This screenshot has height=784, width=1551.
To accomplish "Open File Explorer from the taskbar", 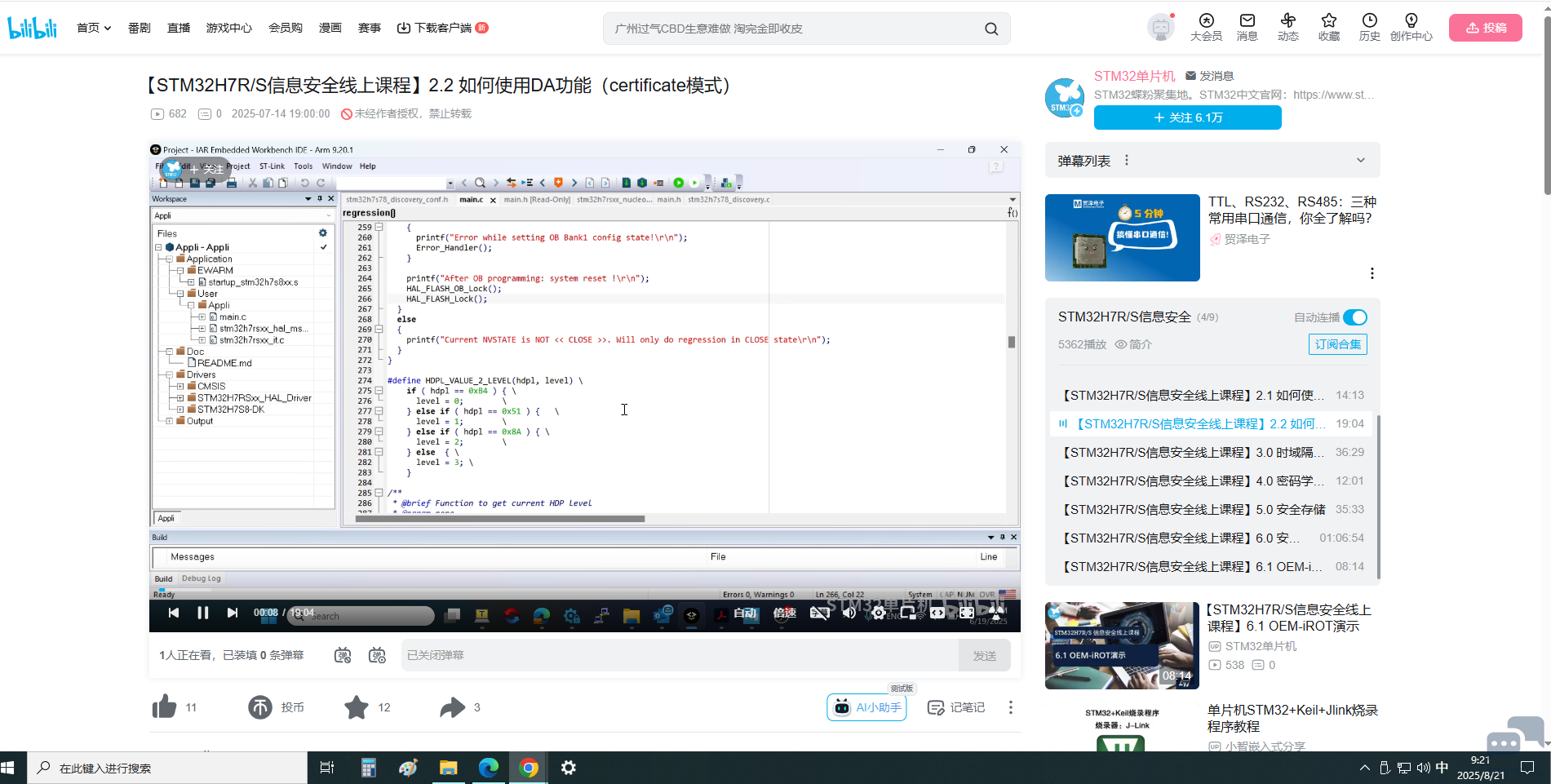I will 448,768.
